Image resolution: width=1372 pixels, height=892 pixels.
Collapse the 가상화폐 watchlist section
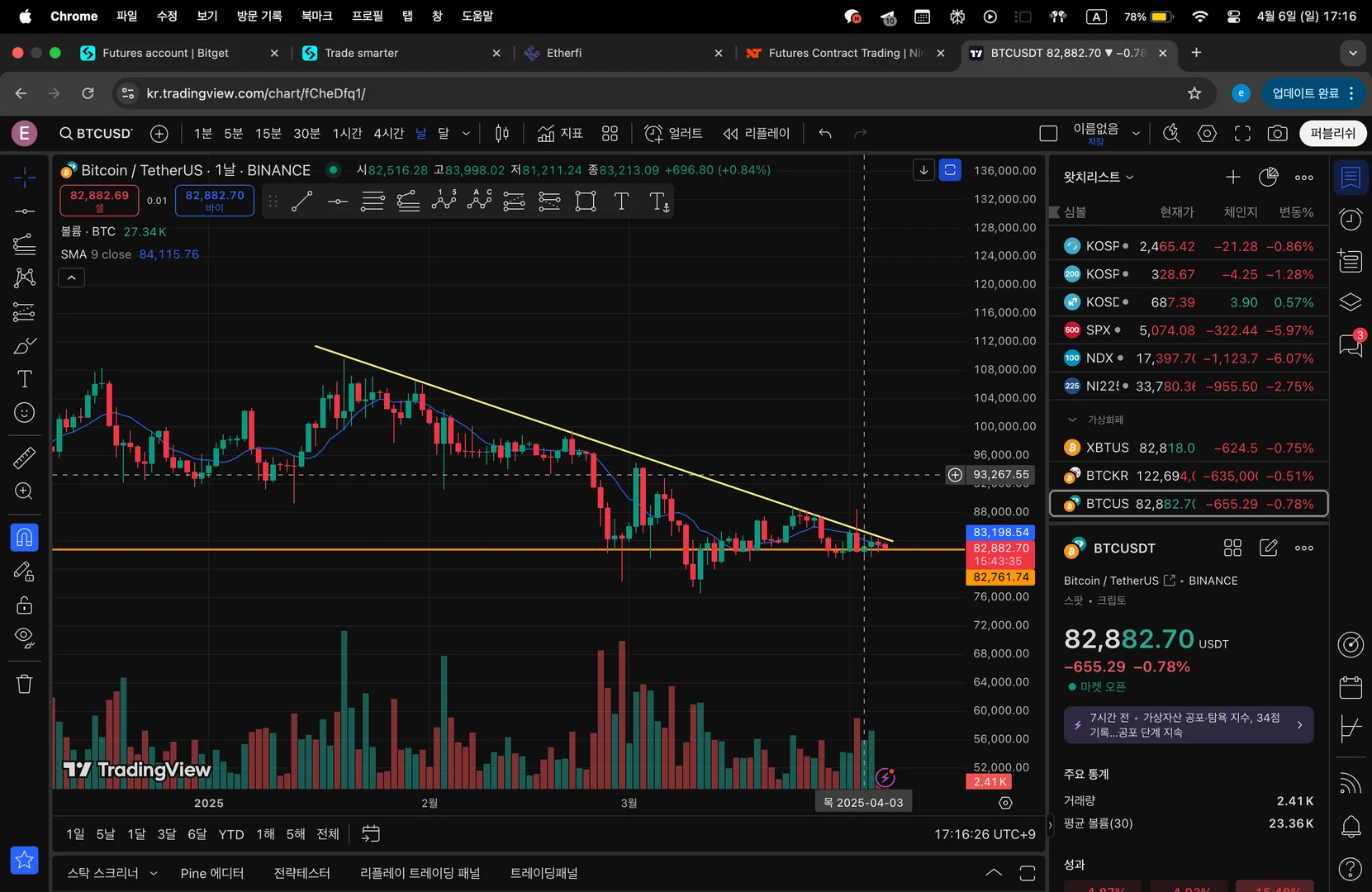point(1072,420)
